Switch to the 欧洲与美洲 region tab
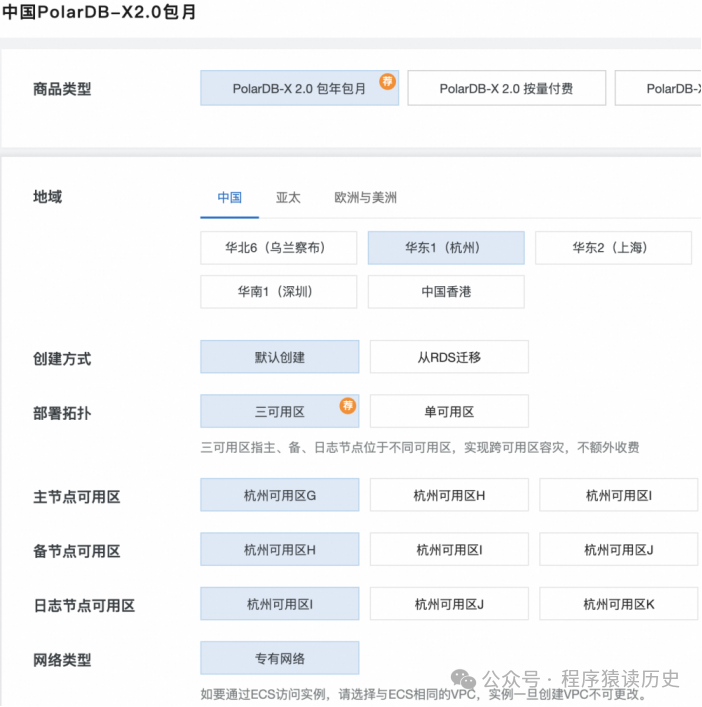The image size is (702, 707). click(365, 197)
